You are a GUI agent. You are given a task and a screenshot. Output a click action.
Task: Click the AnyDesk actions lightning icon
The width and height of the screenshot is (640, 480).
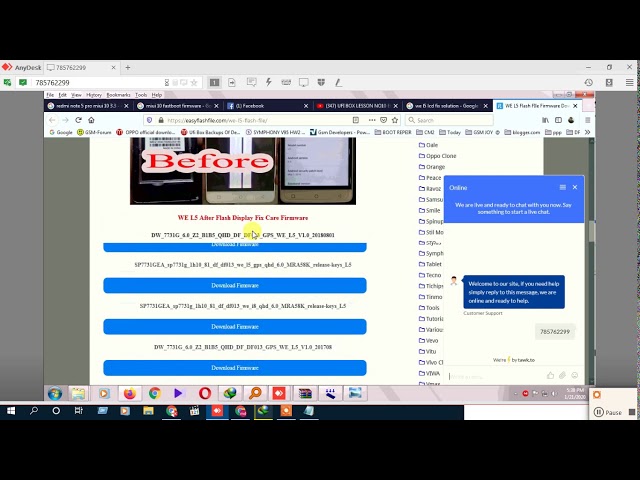(x=269, y=82)
